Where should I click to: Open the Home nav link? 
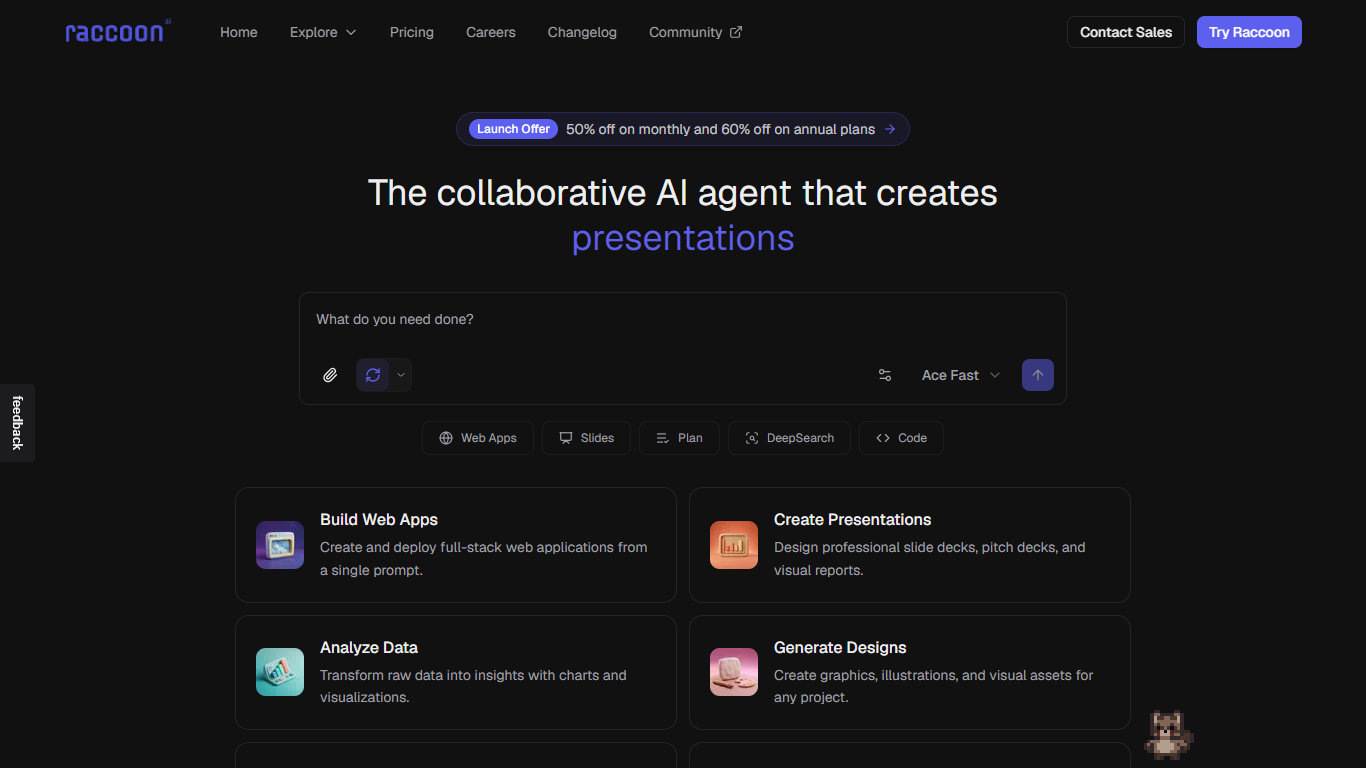(x=239, y=32)
